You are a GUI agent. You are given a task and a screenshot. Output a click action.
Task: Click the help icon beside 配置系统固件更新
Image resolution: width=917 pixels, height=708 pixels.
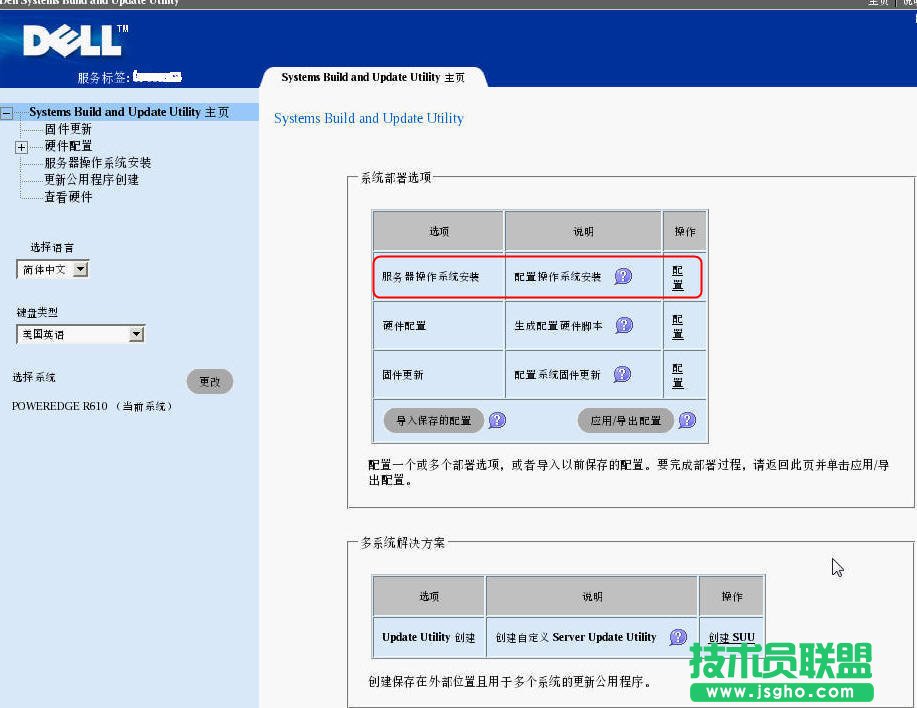(622, 374)
